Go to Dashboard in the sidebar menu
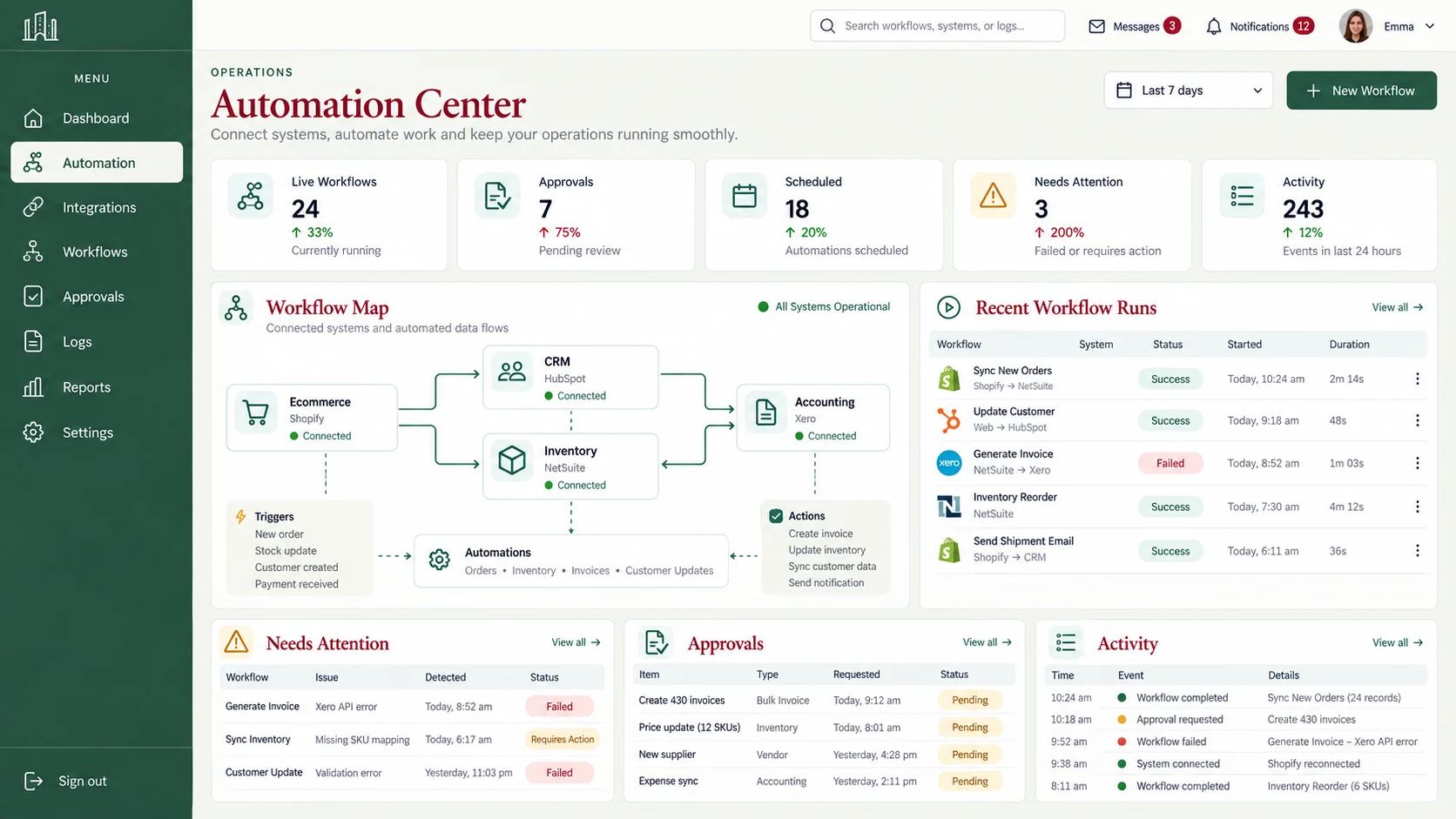 pos(96,118)
